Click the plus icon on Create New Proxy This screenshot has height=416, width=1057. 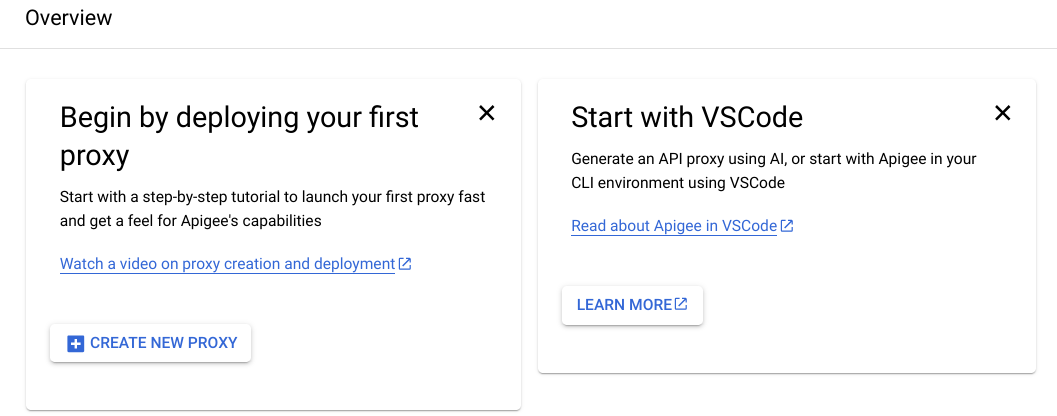point(76,344)
